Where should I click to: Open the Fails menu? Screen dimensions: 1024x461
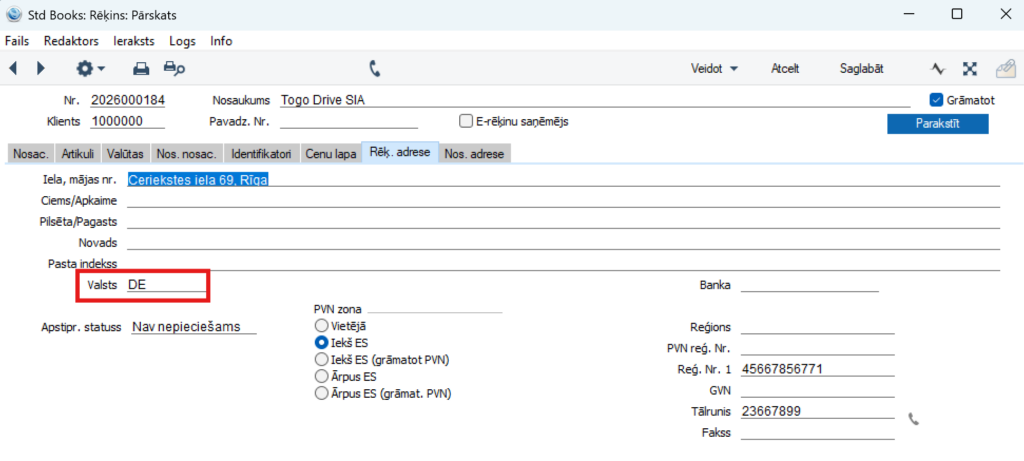pyautogui.click(x=17, y=40)
